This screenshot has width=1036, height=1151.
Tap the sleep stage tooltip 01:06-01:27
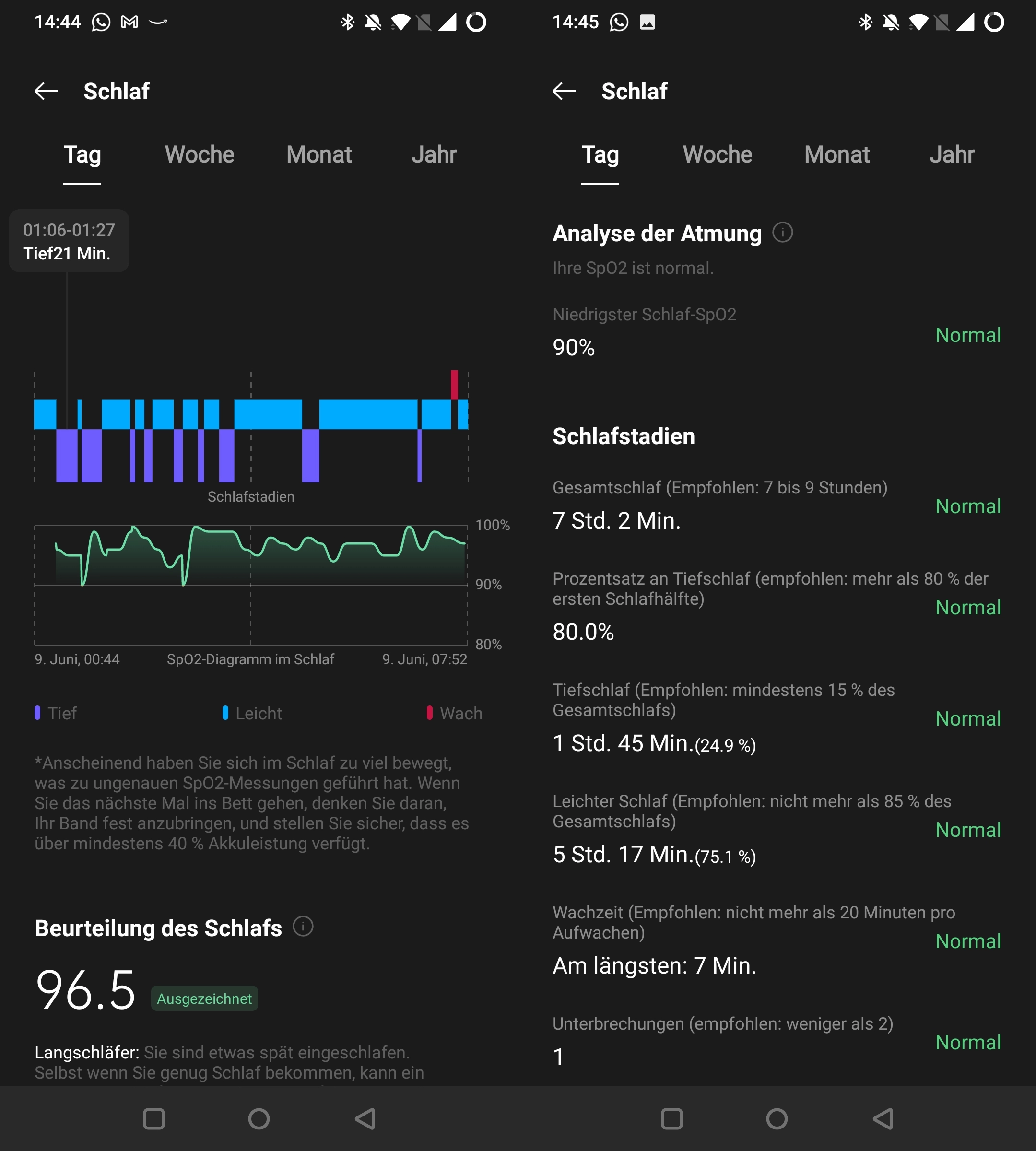pos(69,241)
